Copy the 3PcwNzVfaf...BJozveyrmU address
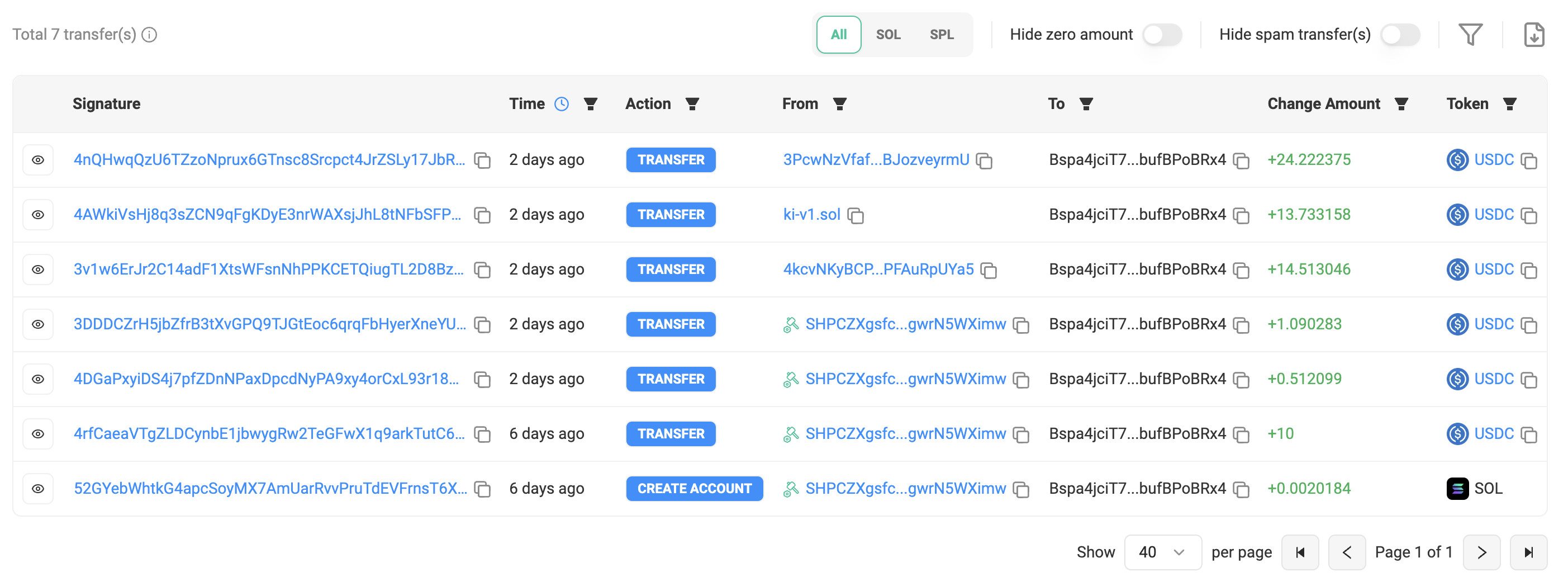This screenshot has width=1568, height=586. coord(984,161)
